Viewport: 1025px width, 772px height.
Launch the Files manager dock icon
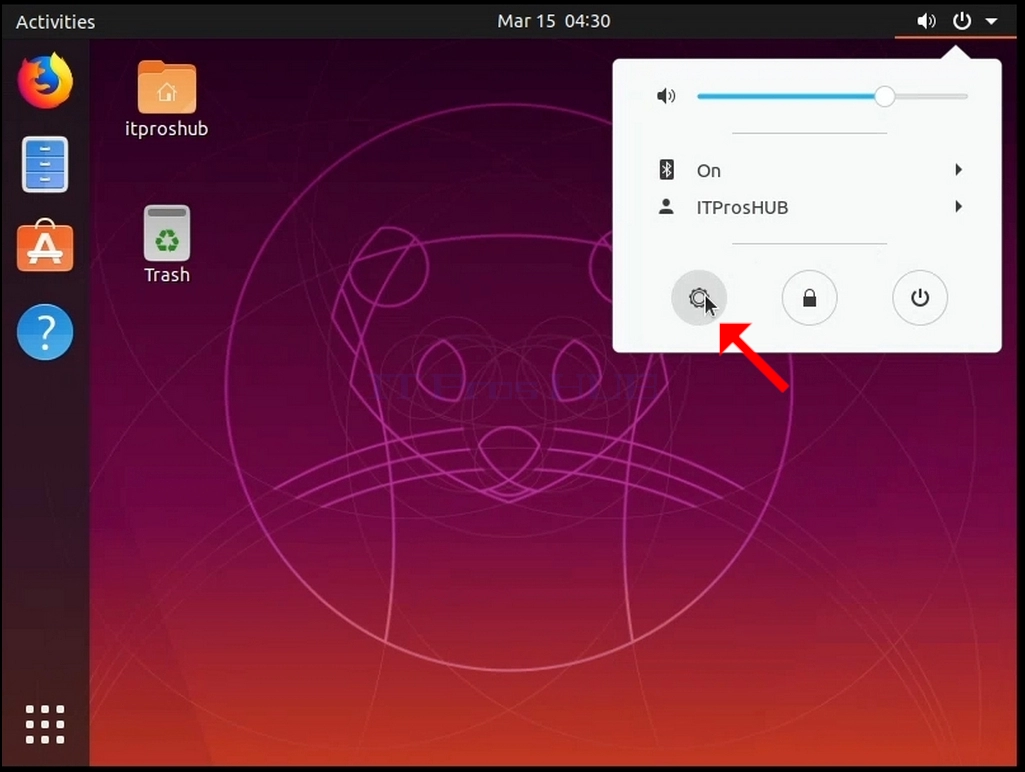coord(44,164)
